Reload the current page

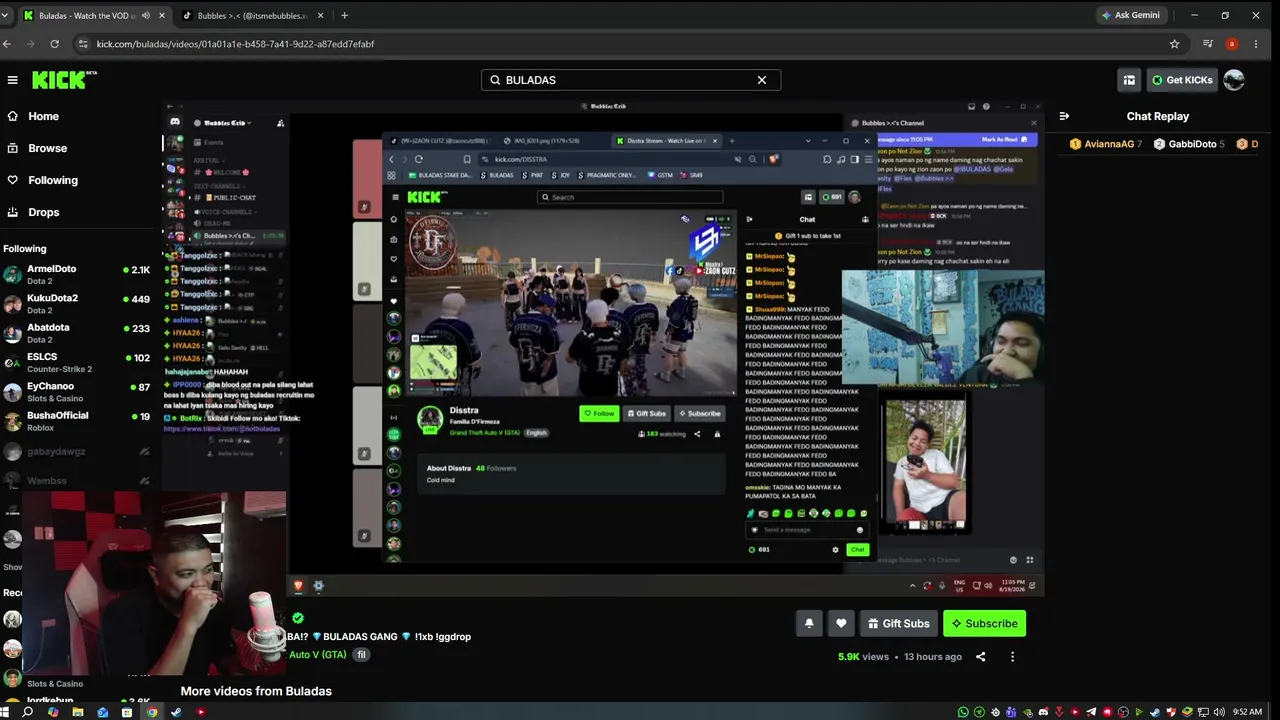point(54,44)
